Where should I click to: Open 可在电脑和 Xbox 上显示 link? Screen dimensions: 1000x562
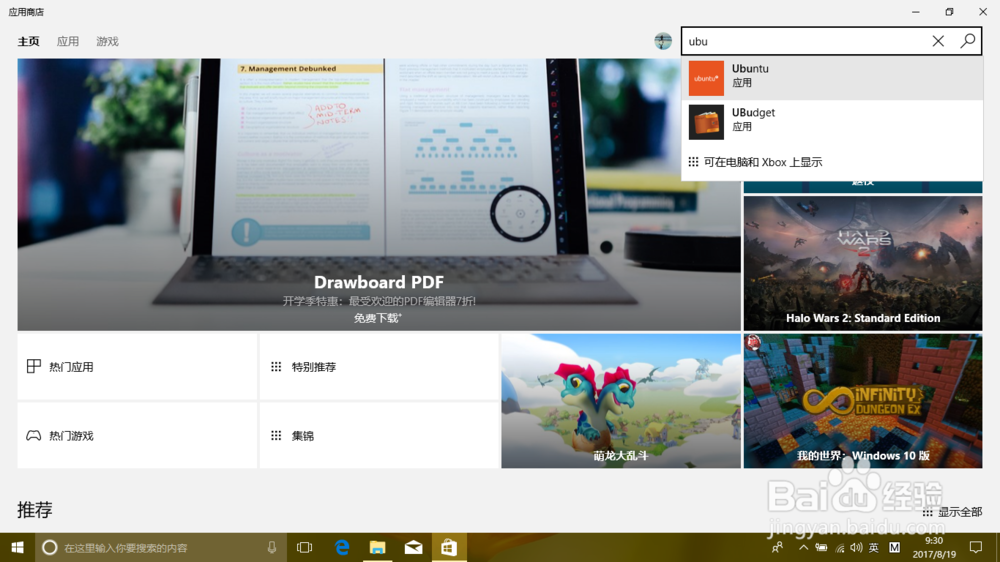tap(755, 162)
